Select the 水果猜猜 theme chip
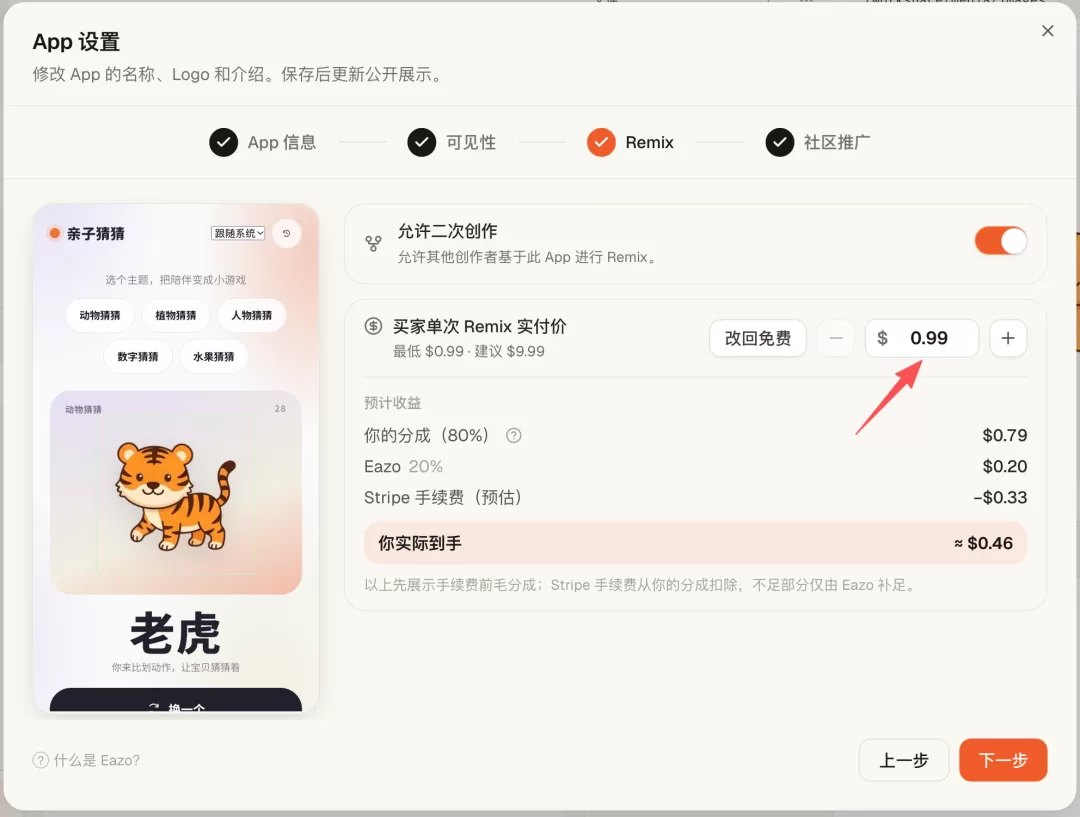 [x=214, y=357]
